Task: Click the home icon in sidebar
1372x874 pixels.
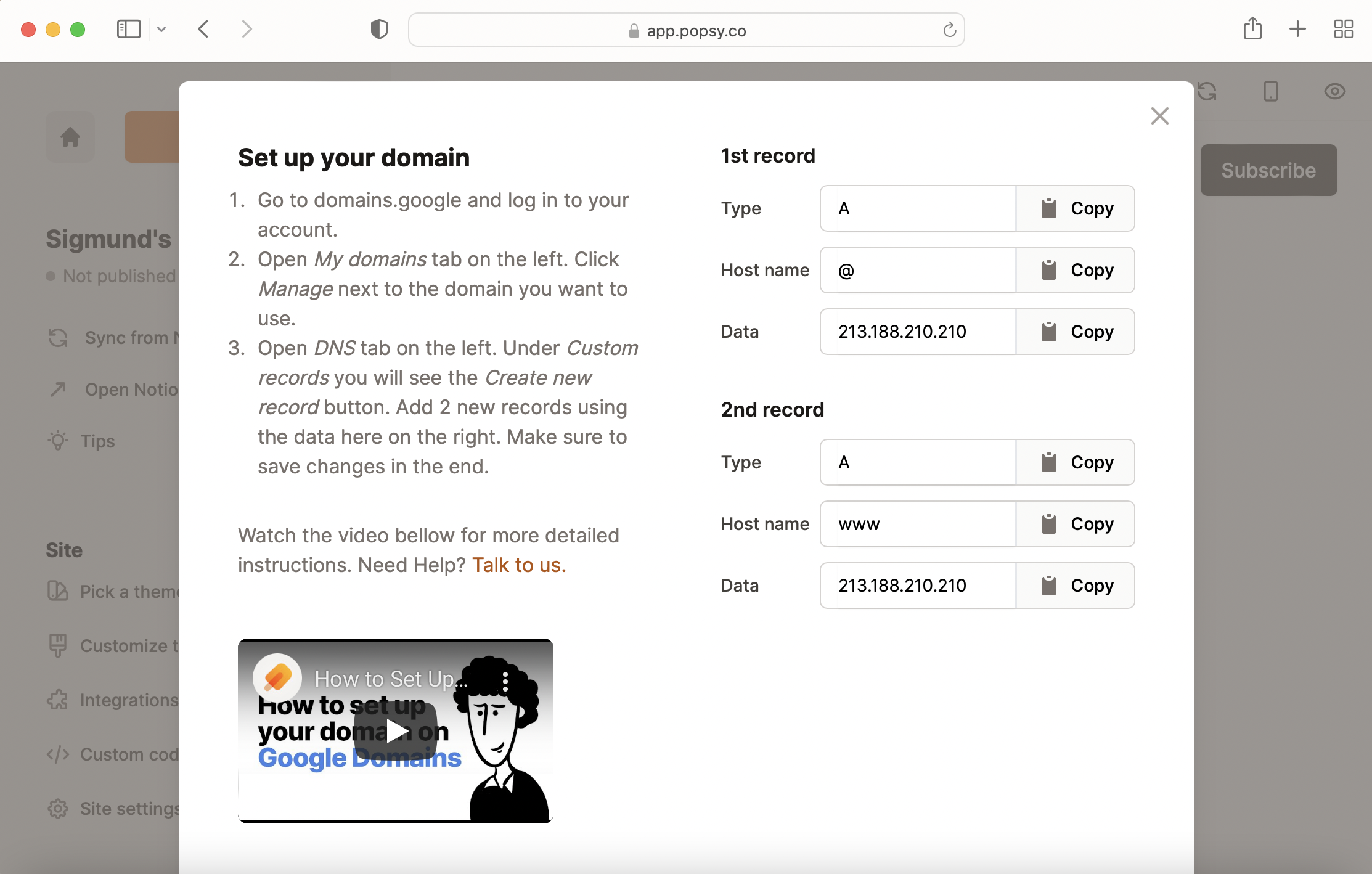Action: coord(70,137)
